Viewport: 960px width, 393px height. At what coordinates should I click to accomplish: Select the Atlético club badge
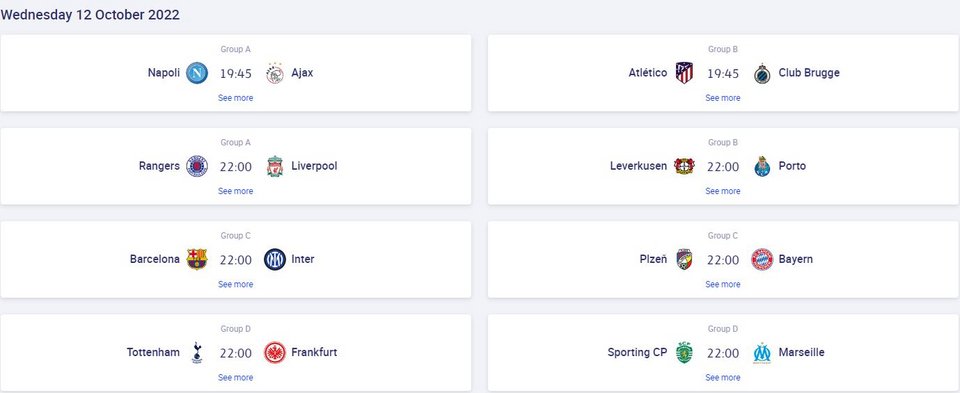[x=684, y=73]
